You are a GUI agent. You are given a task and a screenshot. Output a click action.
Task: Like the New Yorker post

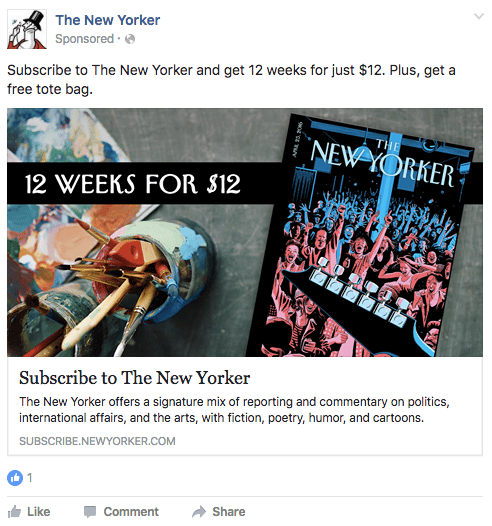pyautogui.click(x=29, y=512)
